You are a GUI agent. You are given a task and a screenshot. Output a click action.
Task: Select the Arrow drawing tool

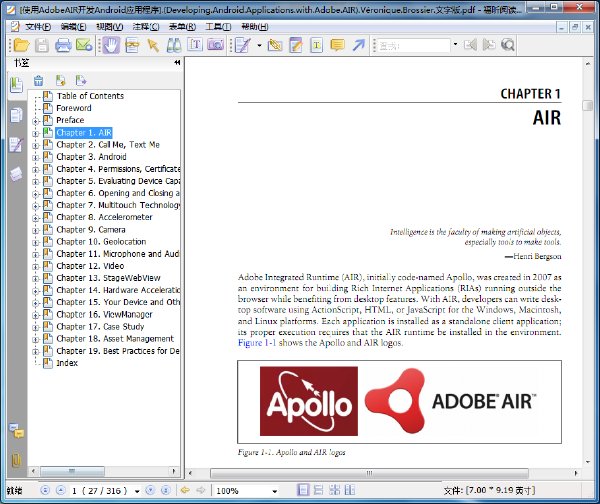point(359,45)
